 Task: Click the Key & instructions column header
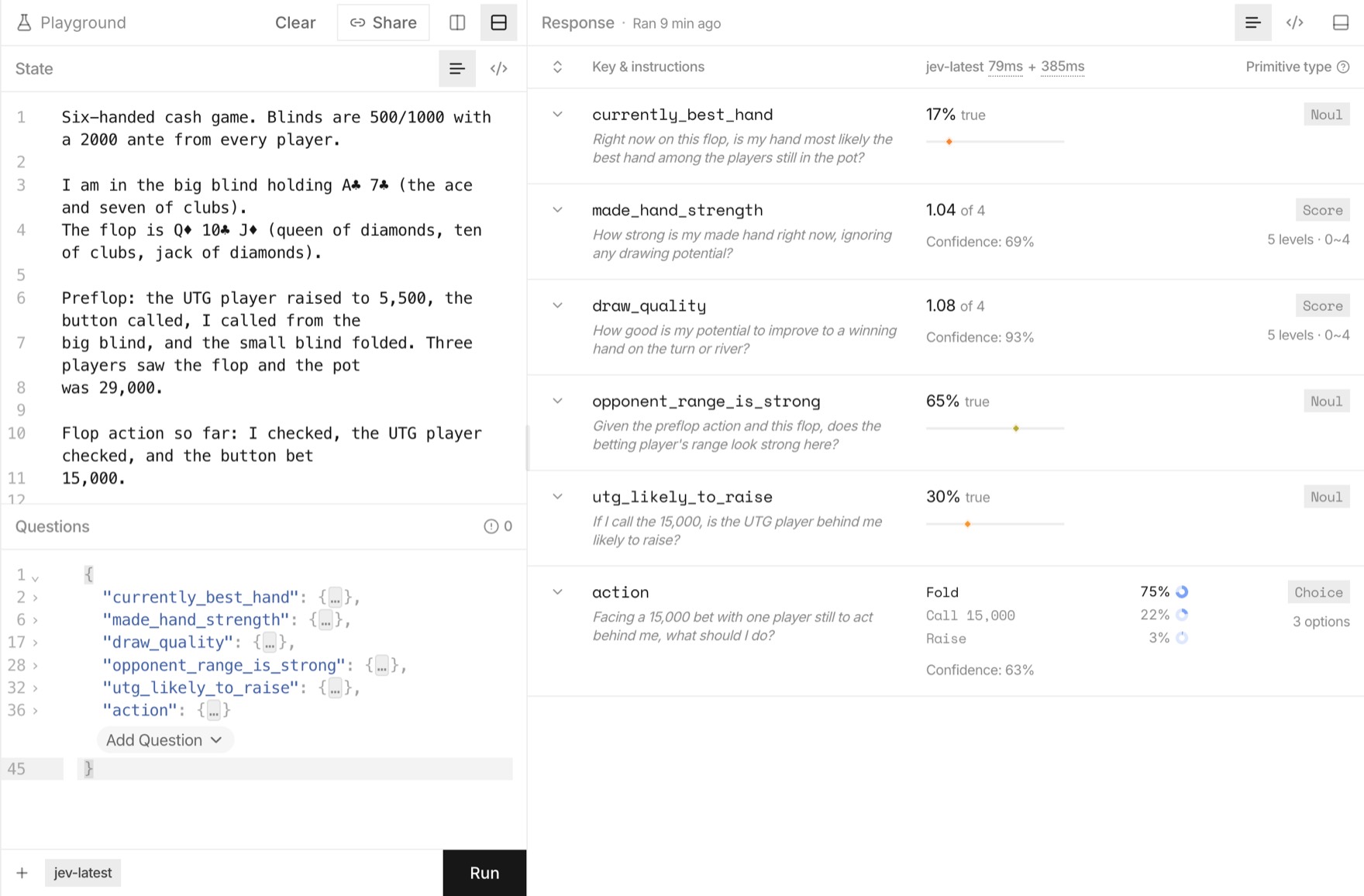click(x=648, y=67)
